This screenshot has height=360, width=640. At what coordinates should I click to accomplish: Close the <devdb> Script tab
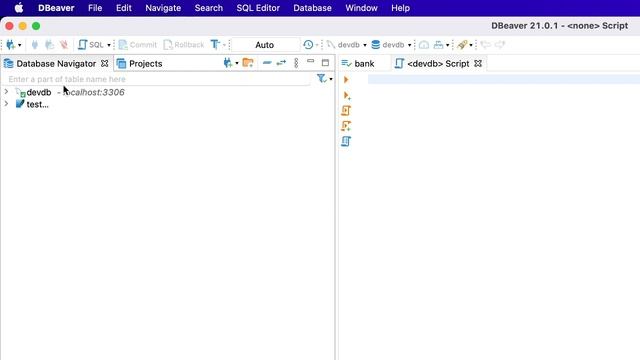pos(478,64)
